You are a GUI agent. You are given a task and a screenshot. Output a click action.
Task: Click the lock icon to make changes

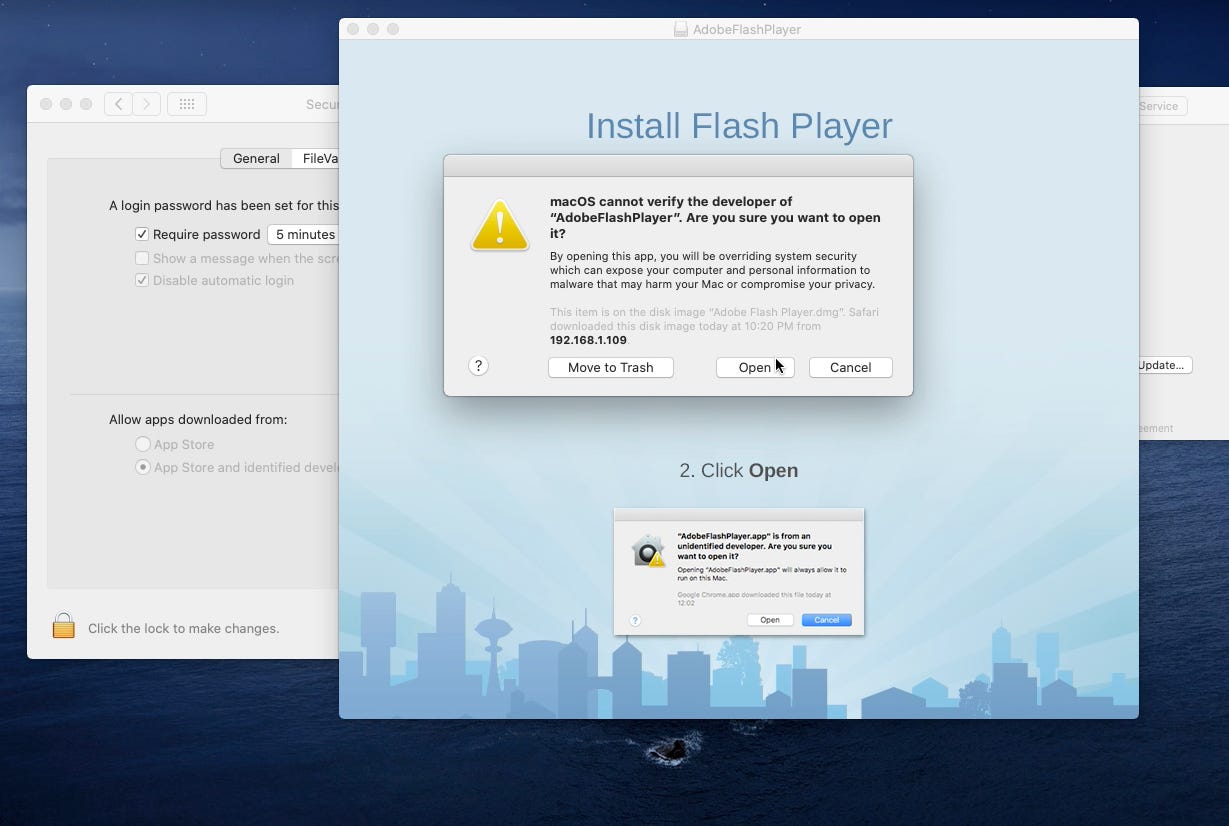[64, 626]
